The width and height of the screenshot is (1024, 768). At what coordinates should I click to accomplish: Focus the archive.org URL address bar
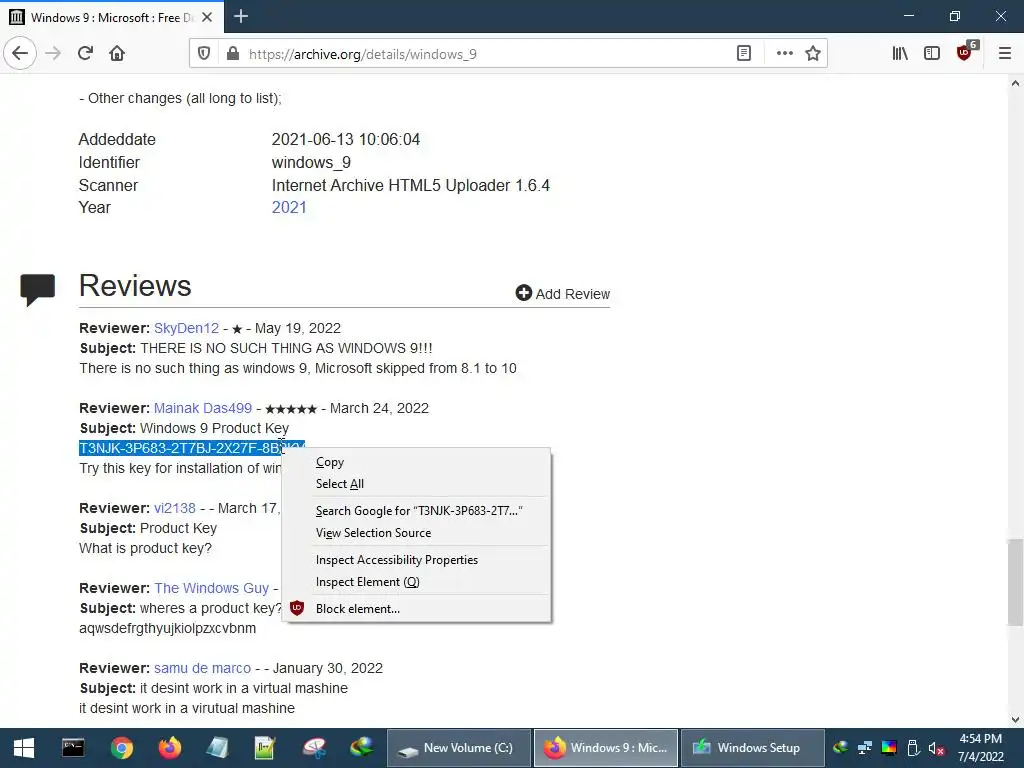point(483,54)
